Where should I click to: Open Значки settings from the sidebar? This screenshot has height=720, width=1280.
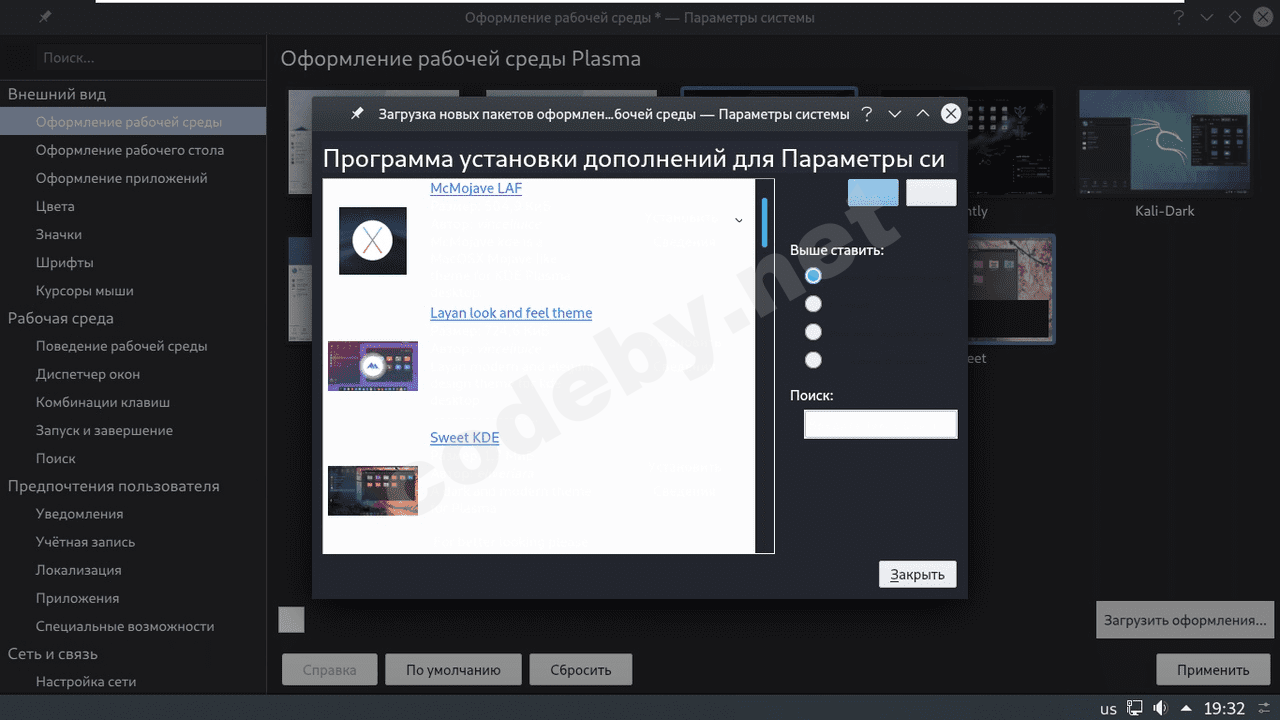tap(57, 234)
